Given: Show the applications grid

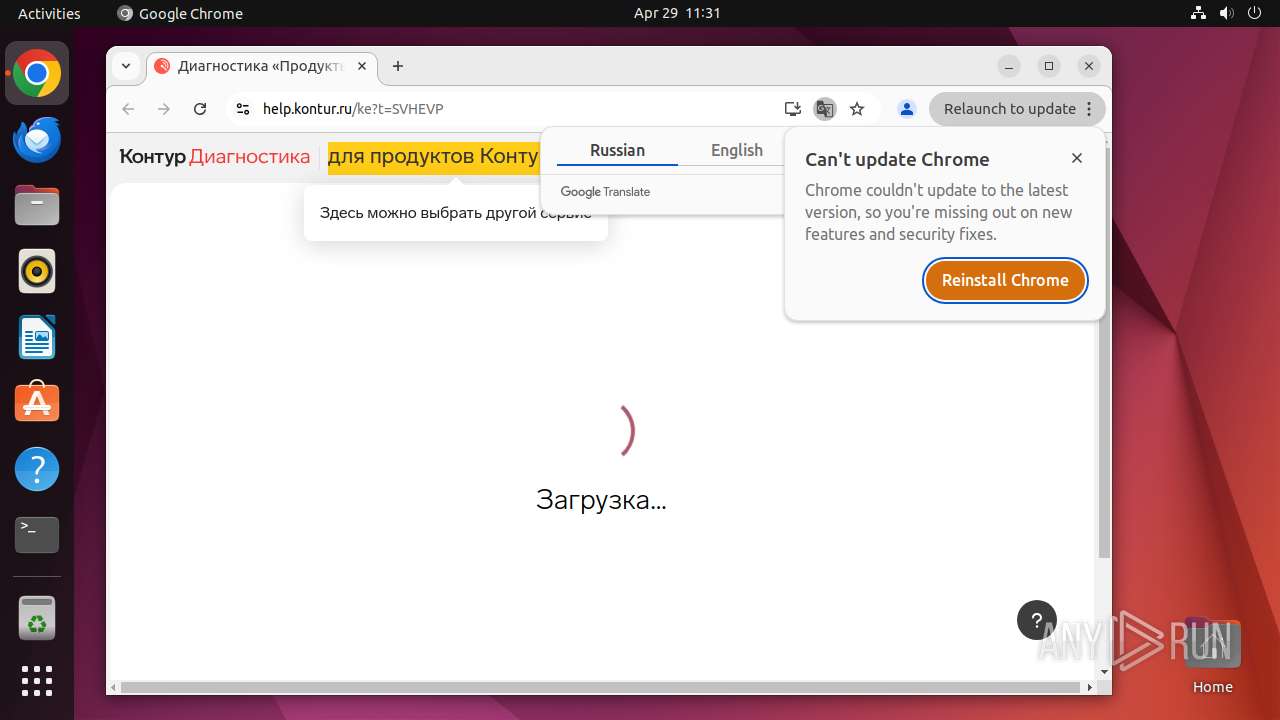Looking at the screenshot, I should [37, 681].
